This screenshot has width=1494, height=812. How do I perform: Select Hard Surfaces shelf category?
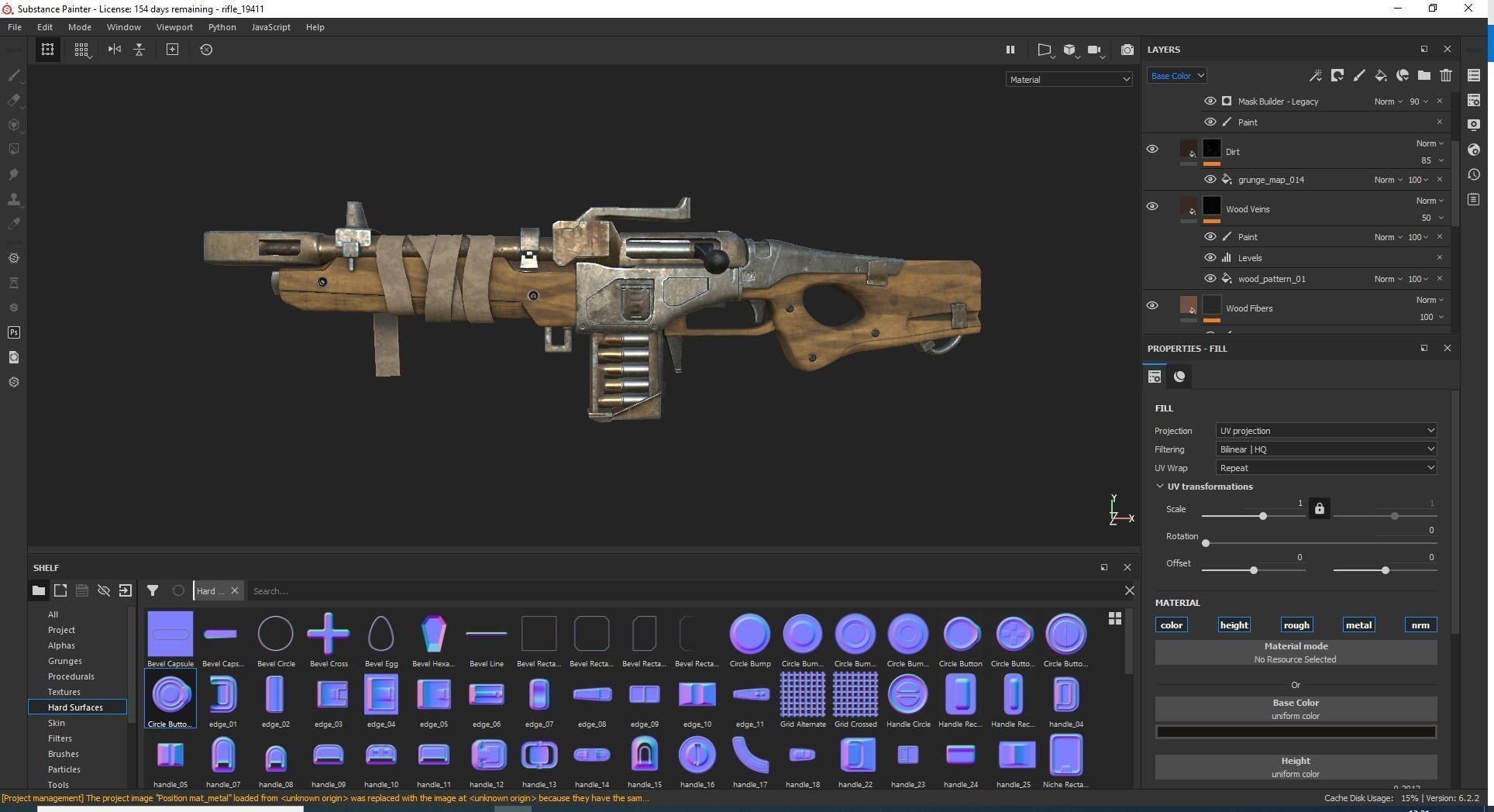(x=77, y=707)
